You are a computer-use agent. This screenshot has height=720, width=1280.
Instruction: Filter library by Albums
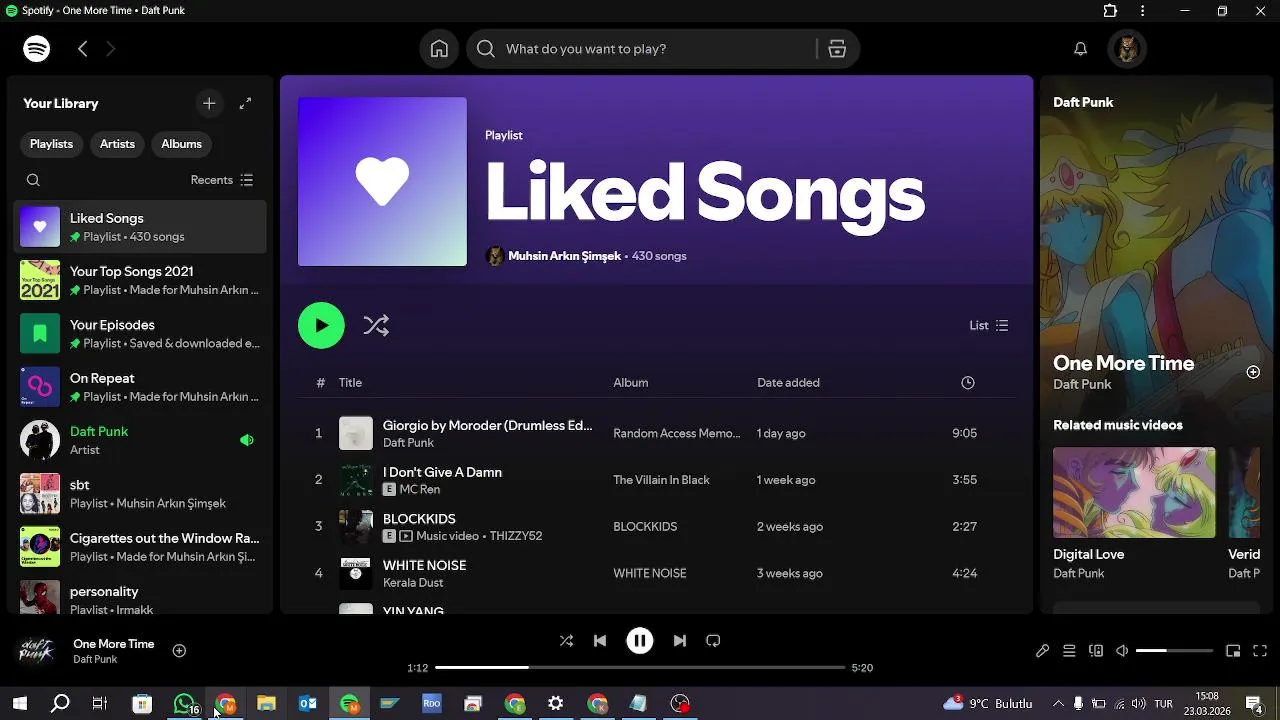pyautogui.click(x=181, y=144)
